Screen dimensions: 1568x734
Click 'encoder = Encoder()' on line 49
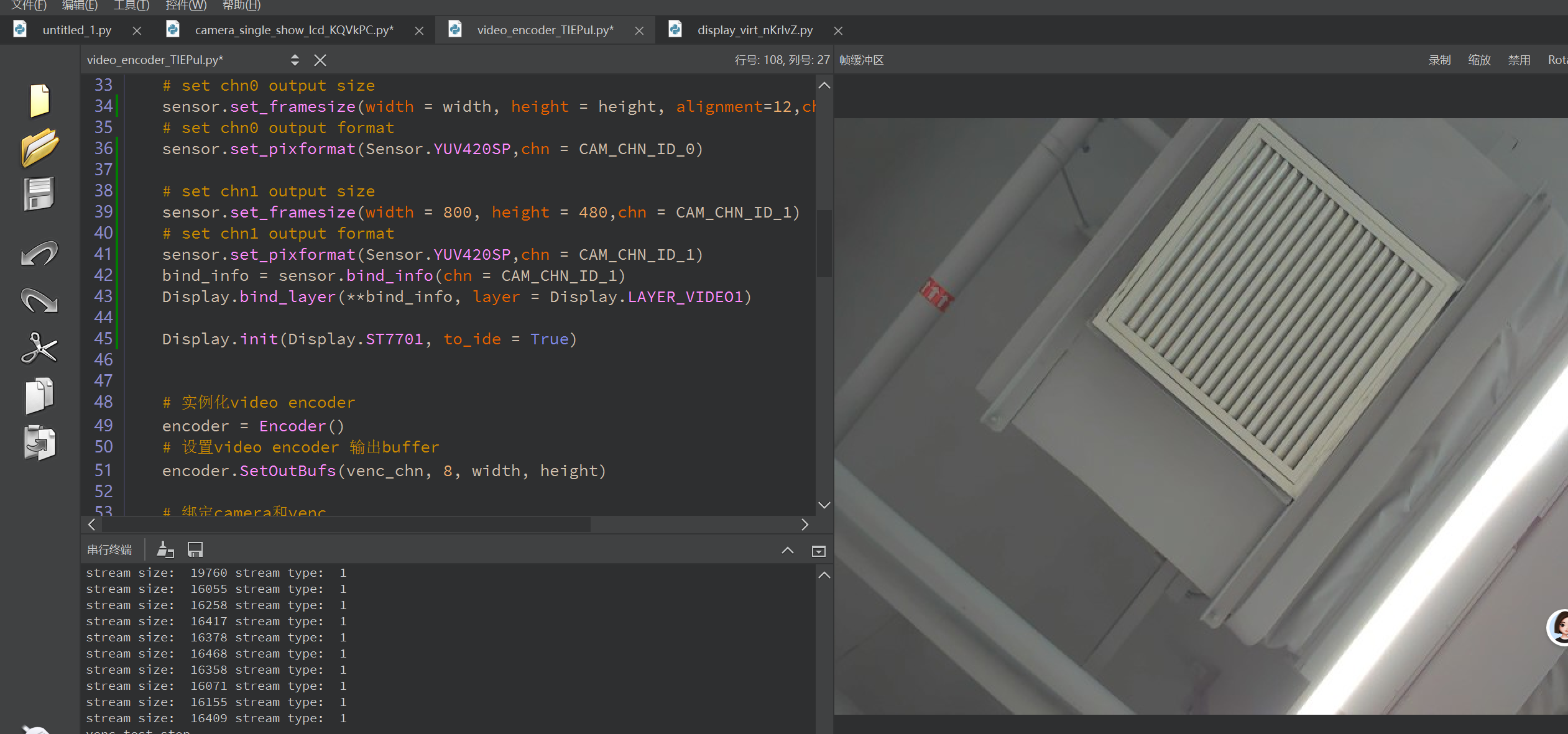click(253, 426)
